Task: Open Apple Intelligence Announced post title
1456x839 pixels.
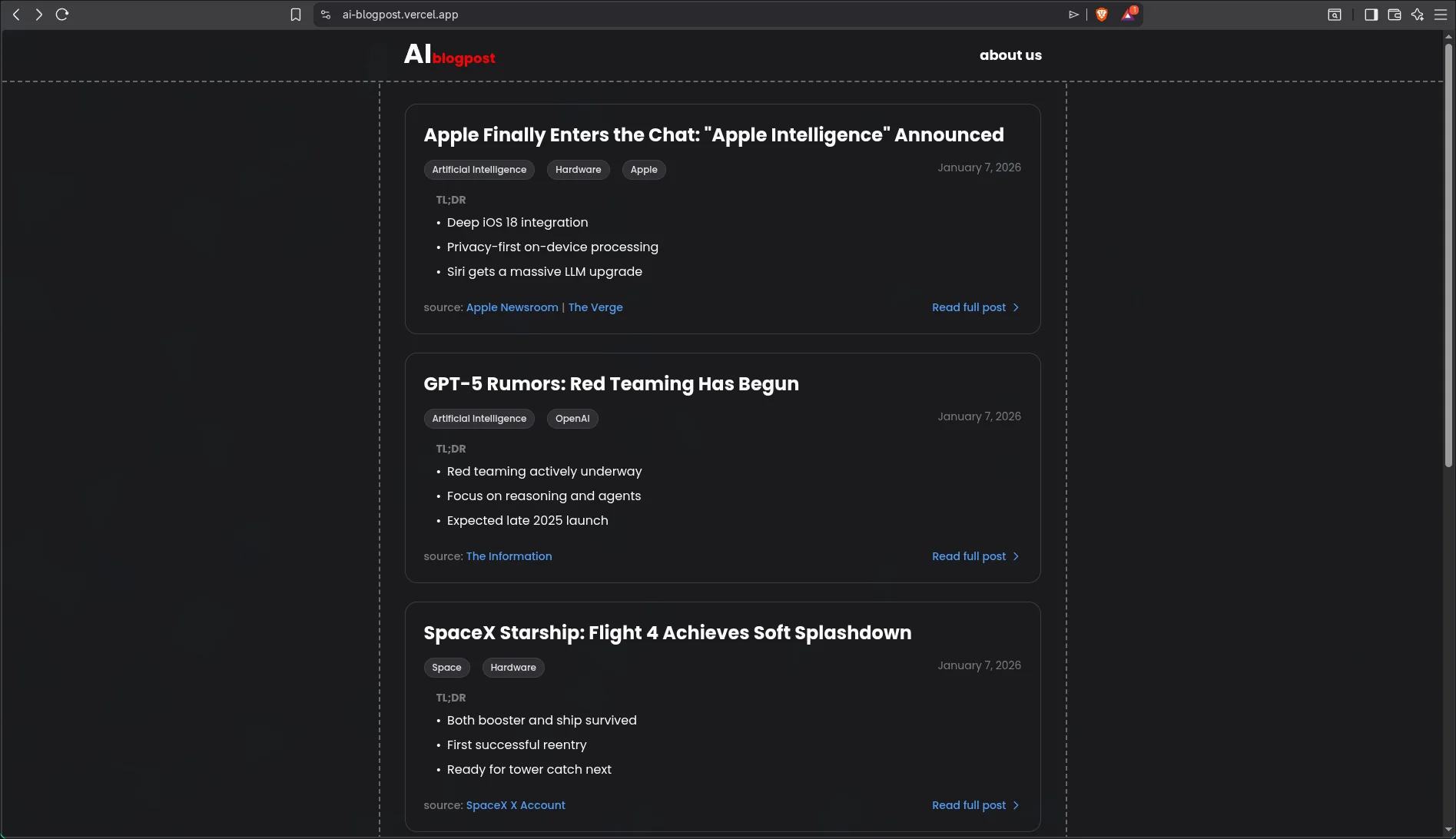Action: [x=713, y=135]
